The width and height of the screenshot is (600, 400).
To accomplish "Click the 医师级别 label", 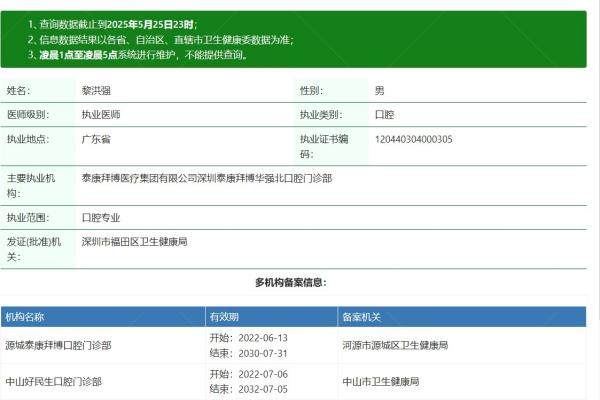I will tap(28, 114).
